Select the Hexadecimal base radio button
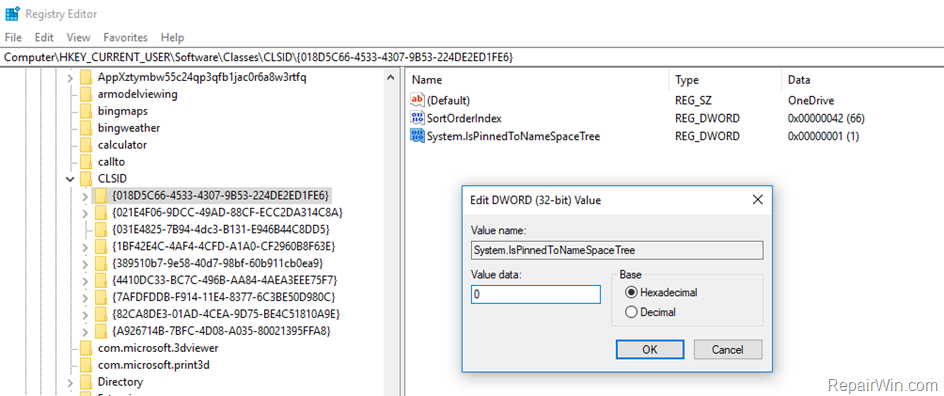944x396 pixels. 632,292
